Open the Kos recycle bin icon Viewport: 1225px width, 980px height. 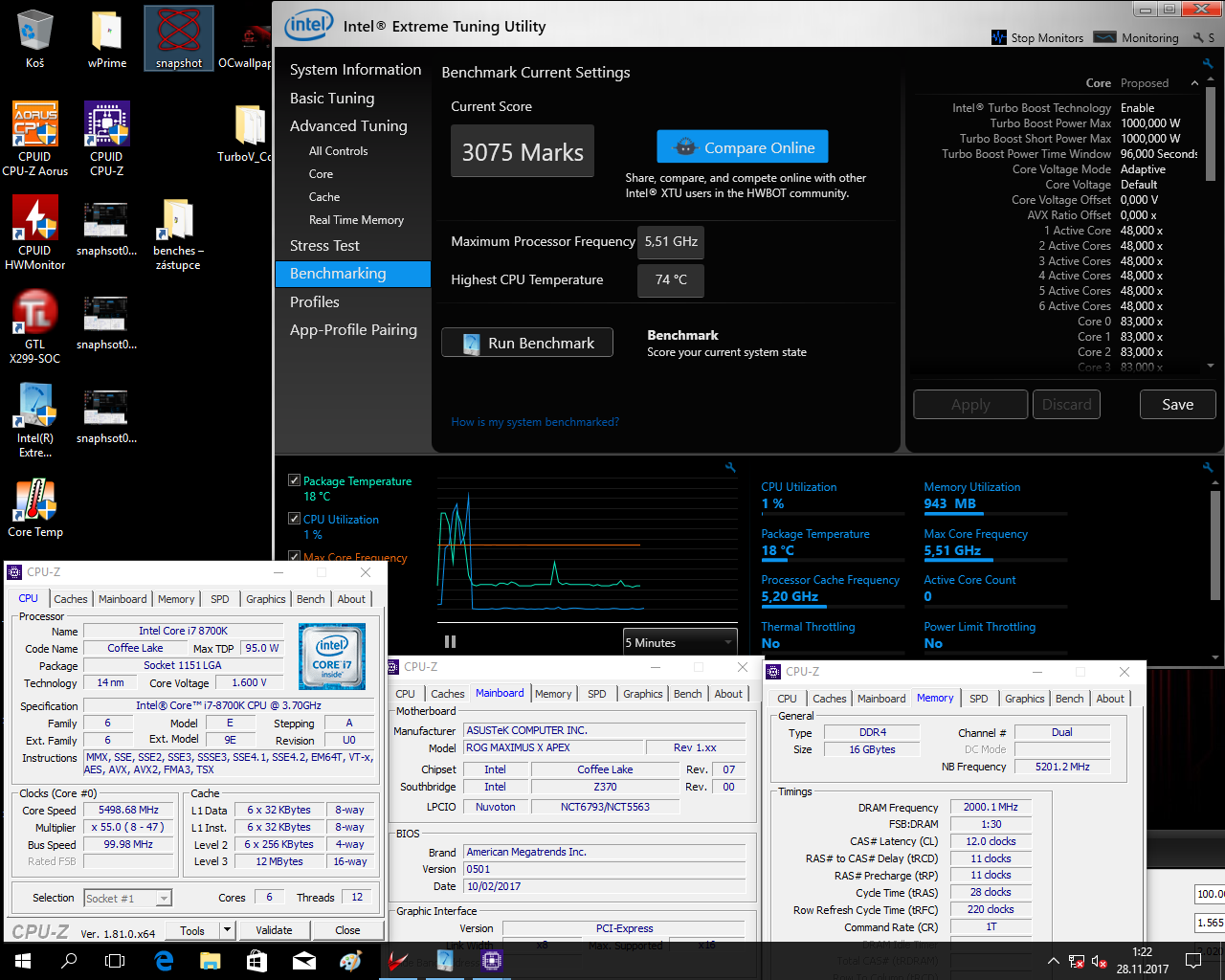(x=34, y=38)
